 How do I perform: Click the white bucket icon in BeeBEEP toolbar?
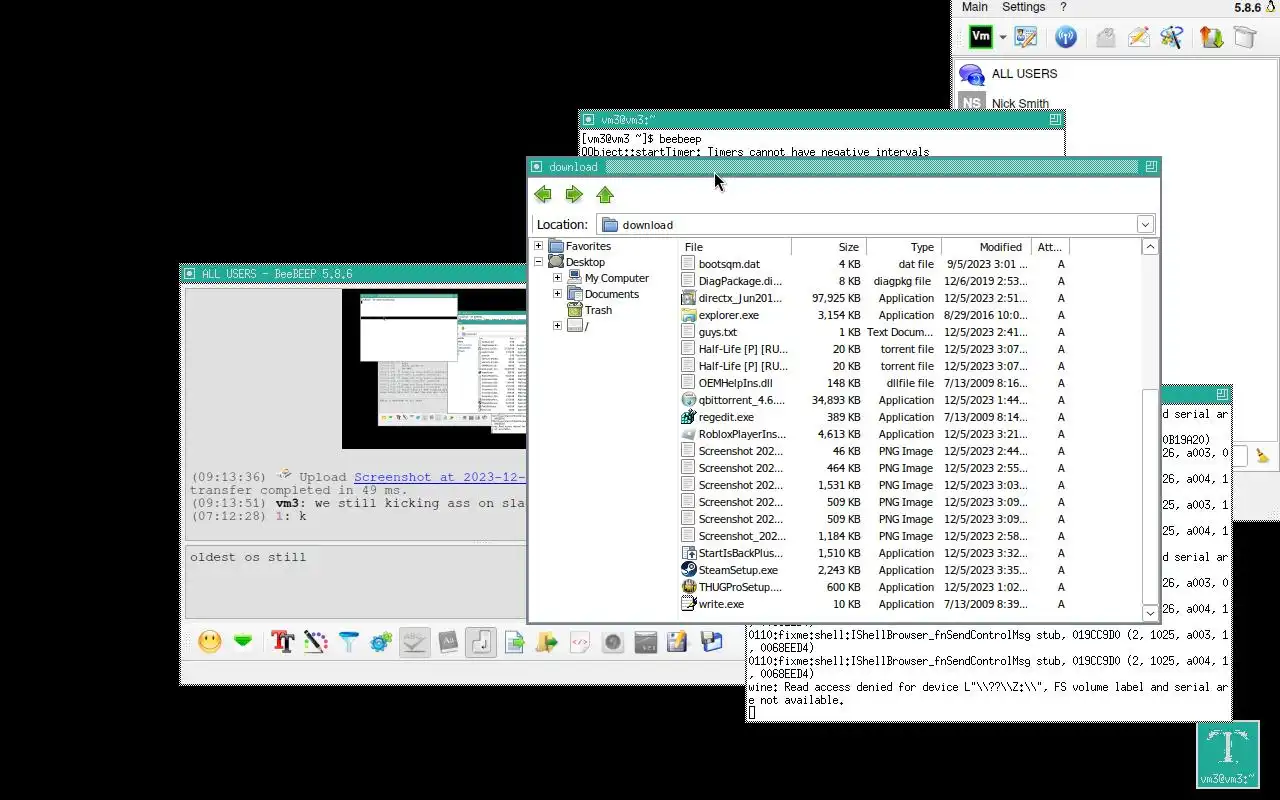click(1245, 37)
